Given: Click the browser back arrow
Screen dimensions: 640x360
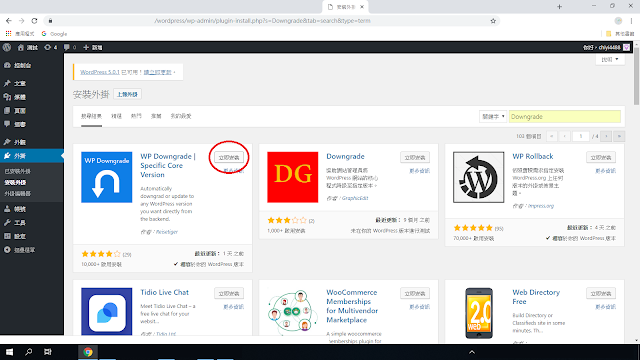Looking at the screenshot, I should [9, 21].
